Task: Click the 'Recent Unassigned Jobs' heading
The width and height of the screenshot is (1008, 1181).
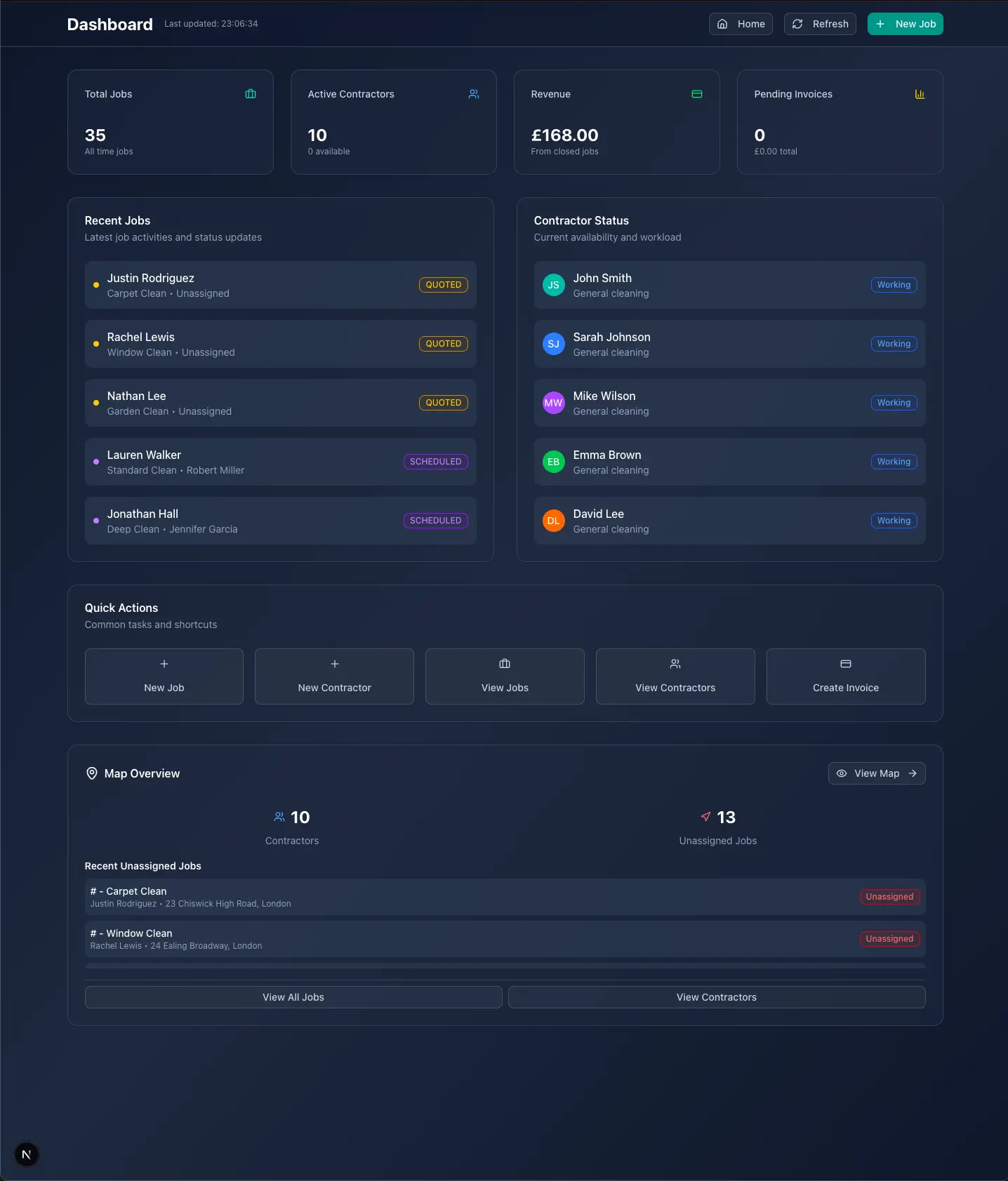Action: coord(143,866)
